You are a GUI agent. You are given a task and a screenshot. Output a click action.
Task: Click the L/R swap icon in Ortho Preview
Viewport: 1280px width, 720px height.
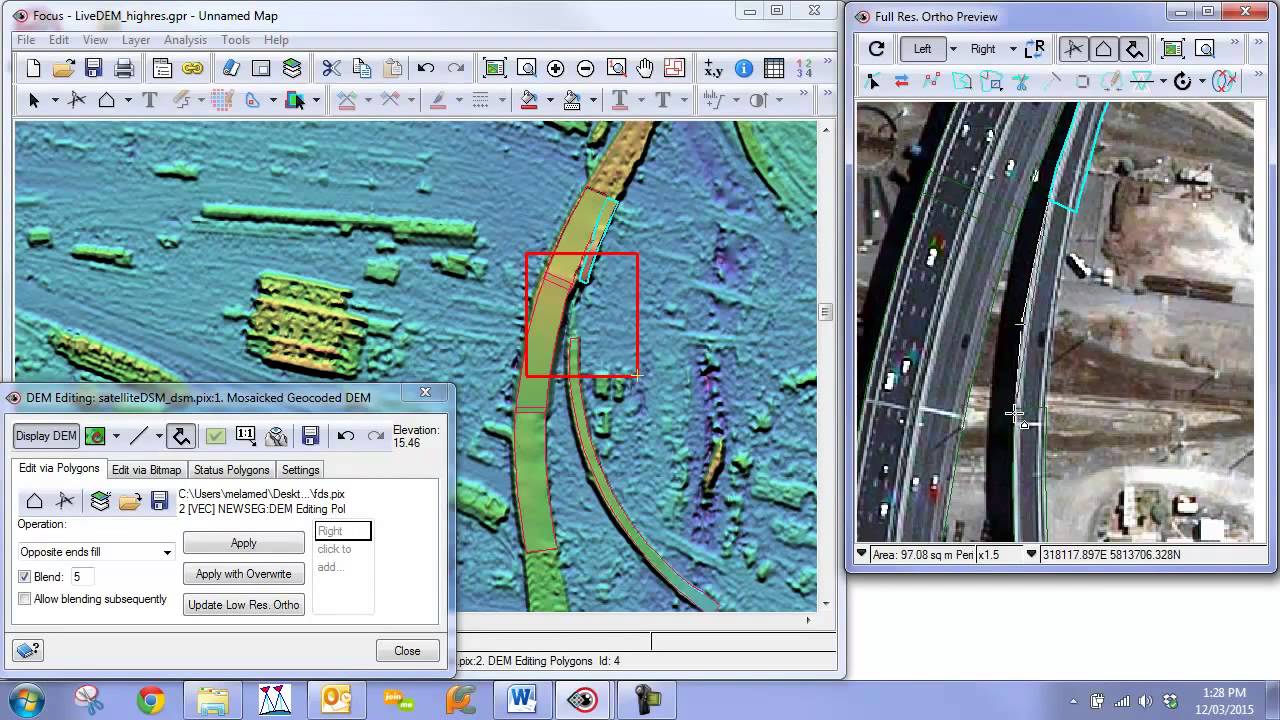(1034, 48)
